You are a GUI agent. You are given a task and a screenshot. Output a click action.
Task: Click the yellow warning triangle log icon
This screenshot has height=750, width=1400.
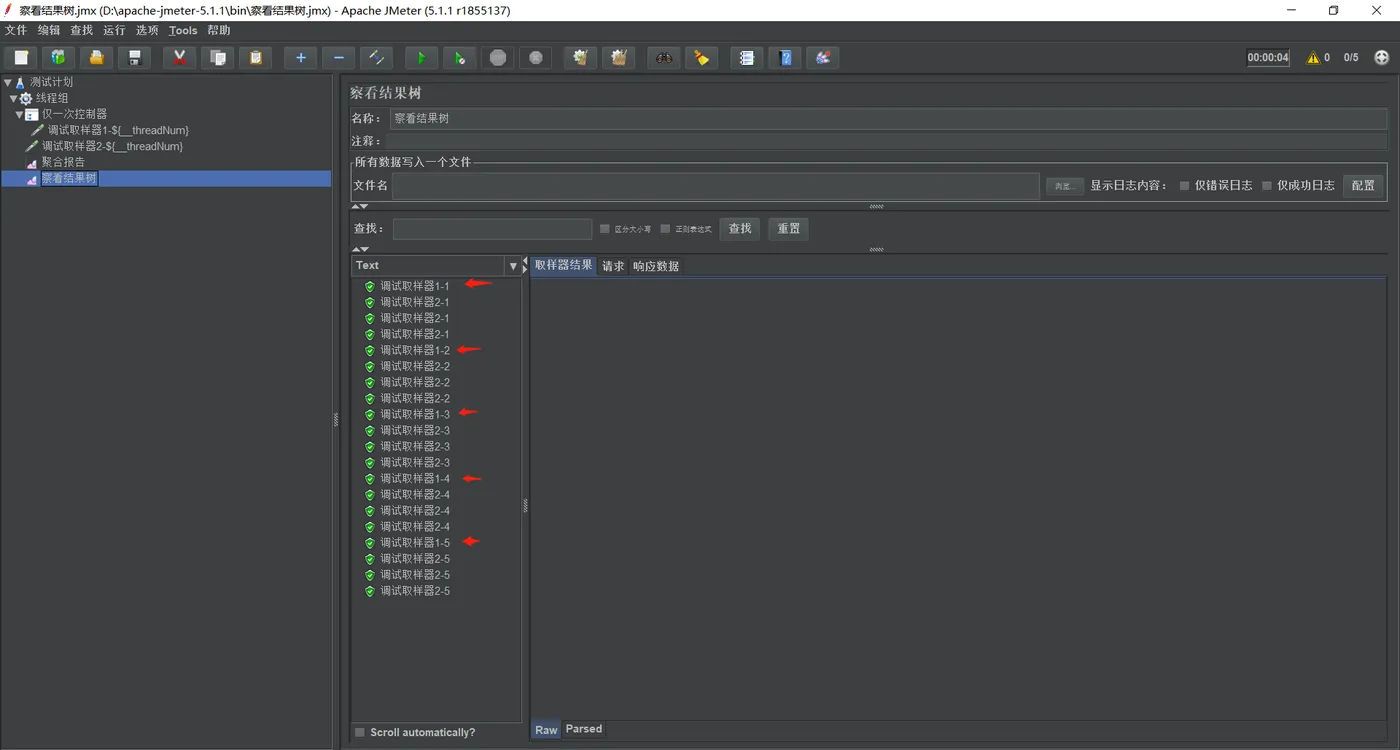click(x=1313, y=58)
